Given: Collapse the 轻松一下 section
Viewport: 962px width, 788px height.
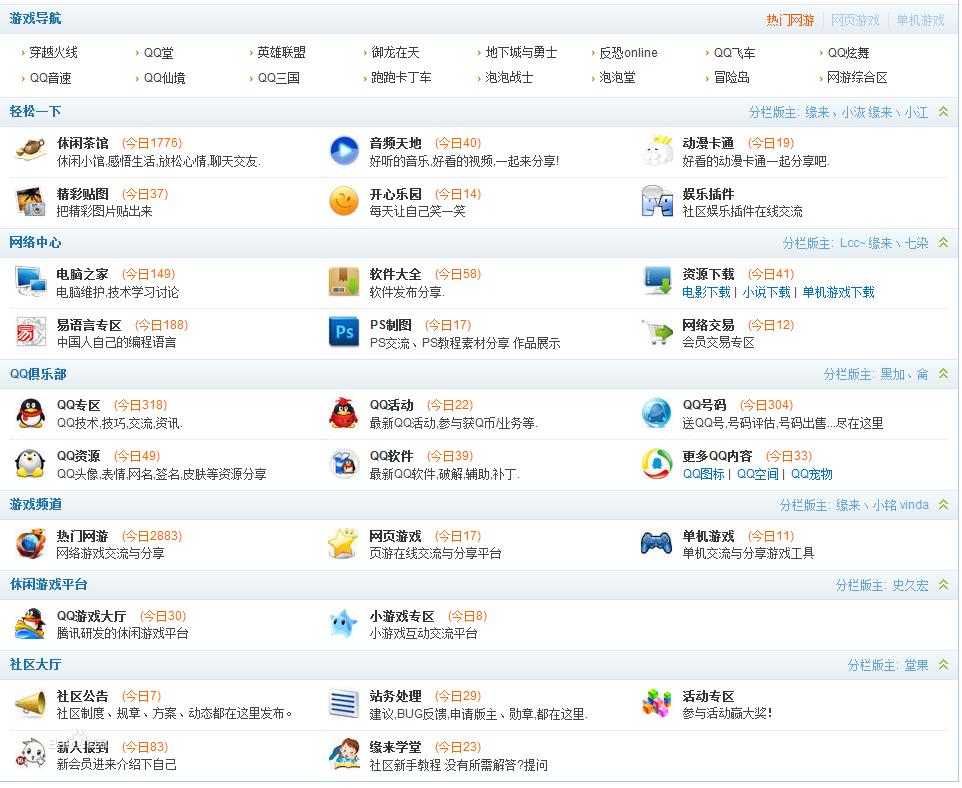Looking at the screenshot, I should tap(943, 113).
